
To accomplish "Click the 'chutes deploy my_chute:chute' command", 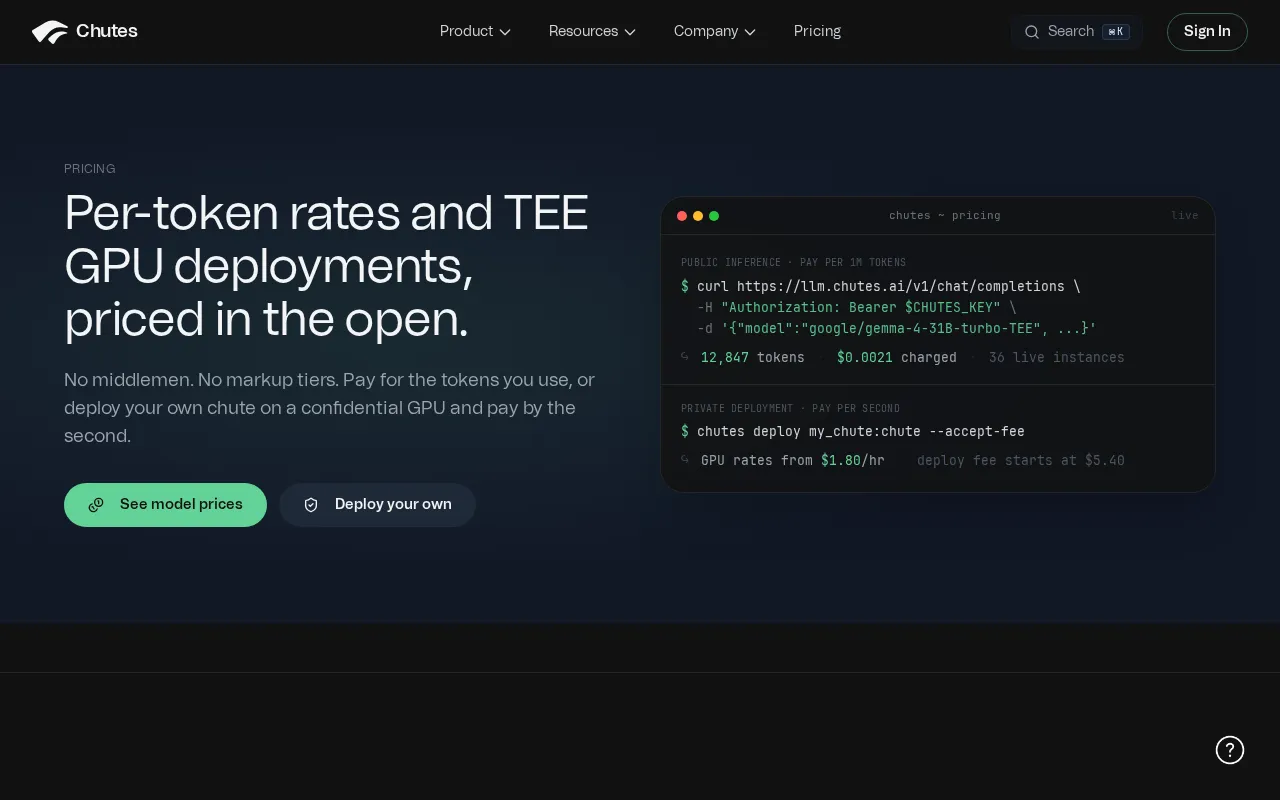I will (853, 431).
